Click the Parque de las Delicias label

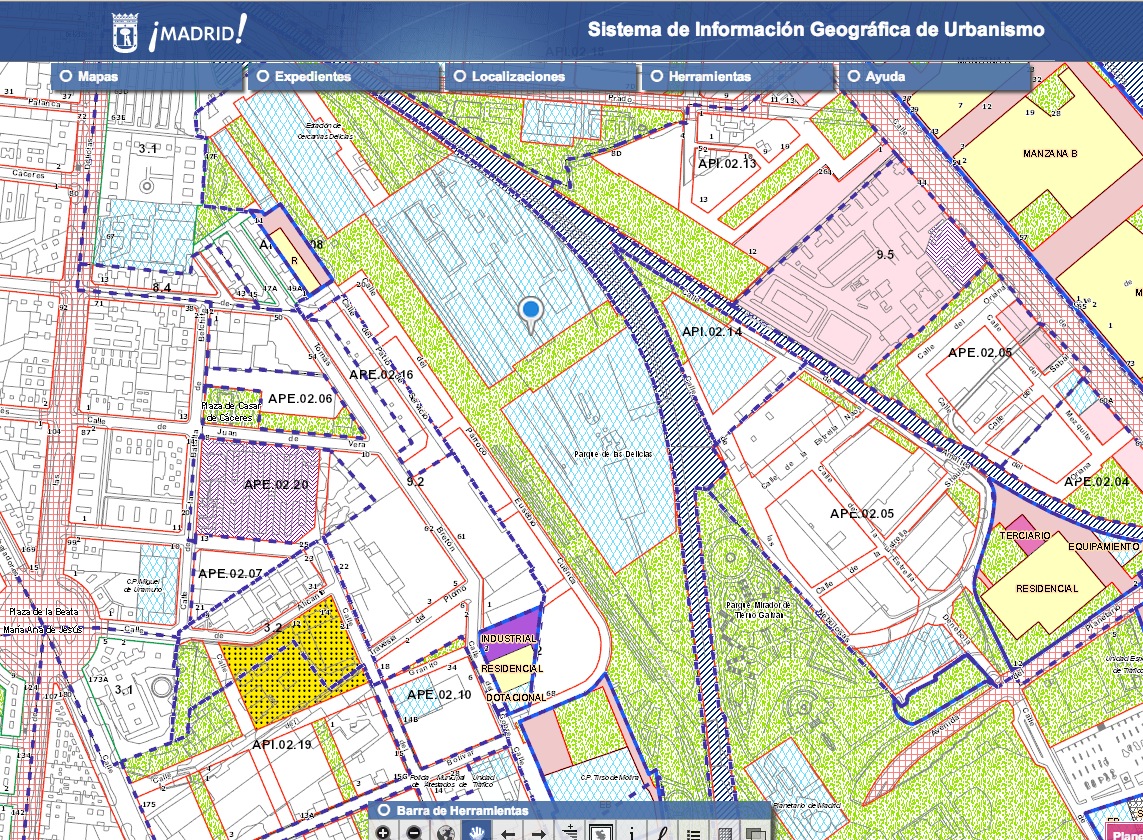point(613,454)
